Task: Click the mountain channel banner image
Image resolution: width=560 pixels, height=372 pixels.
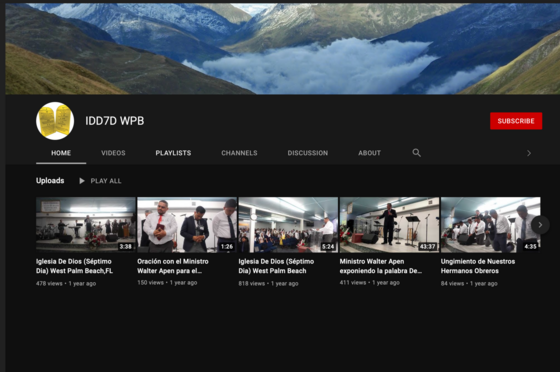Action: tap(282, 49)
